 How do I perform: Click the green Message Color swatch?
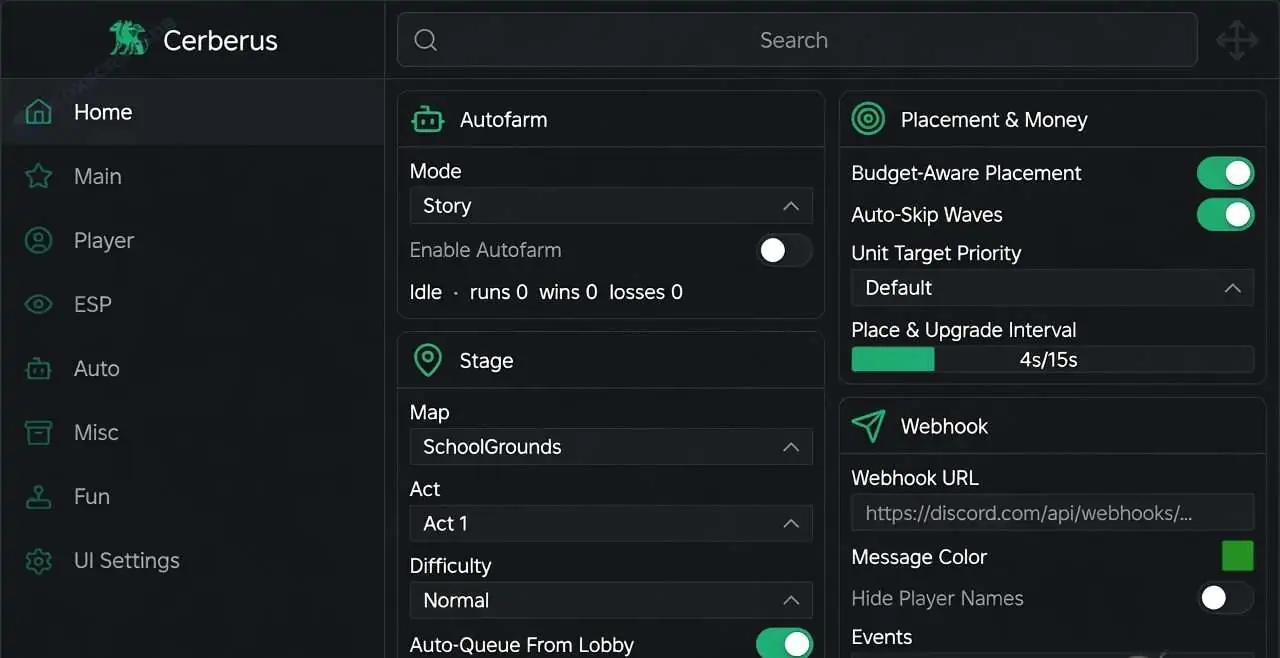click(x=1237, y=556)
